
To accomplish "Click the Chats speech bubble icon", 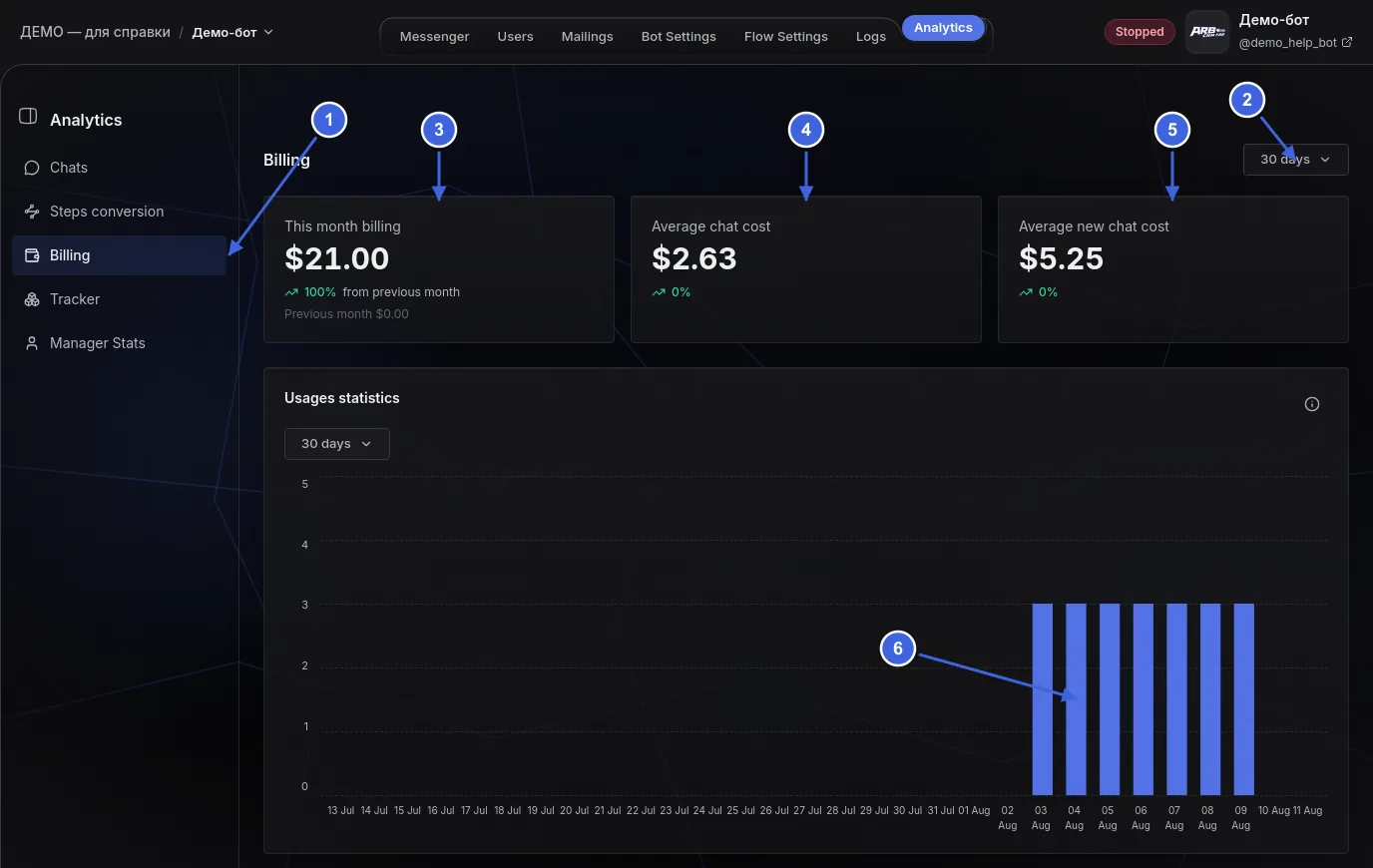I will coord(32,168).
